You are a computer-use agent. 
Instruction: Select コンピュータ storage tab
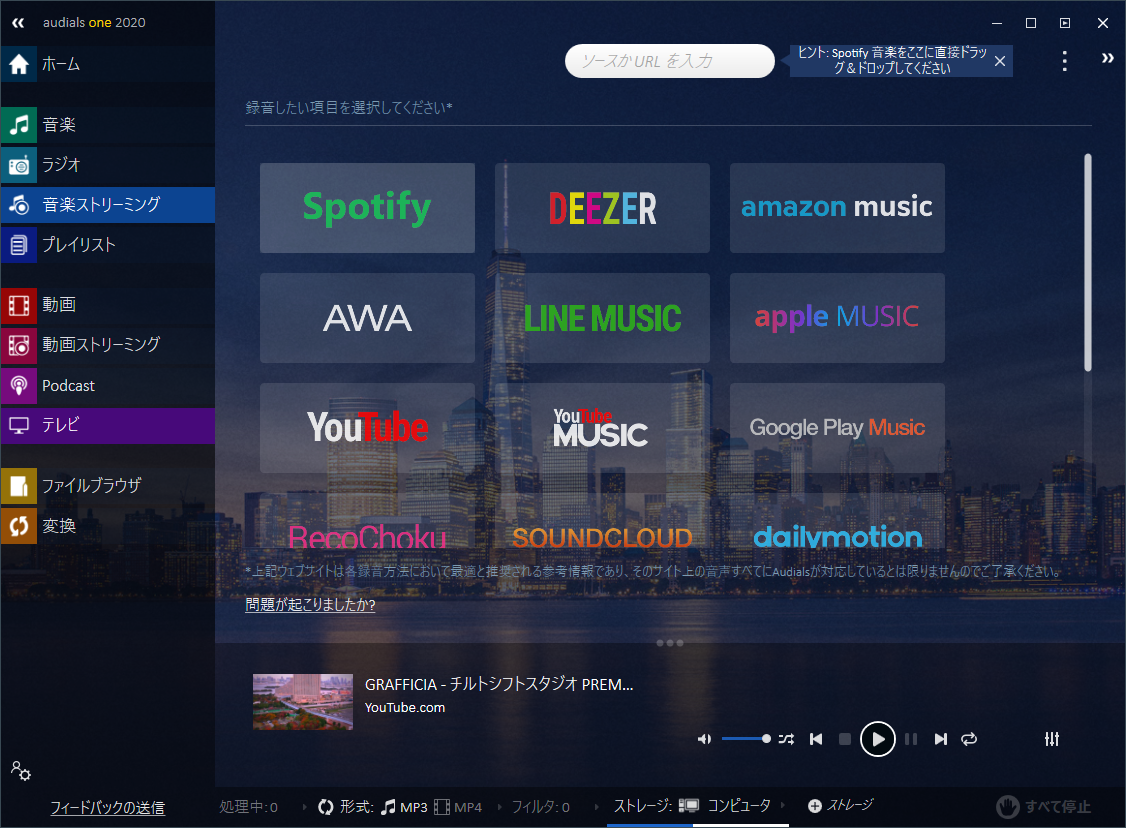[x=739, y=806]
